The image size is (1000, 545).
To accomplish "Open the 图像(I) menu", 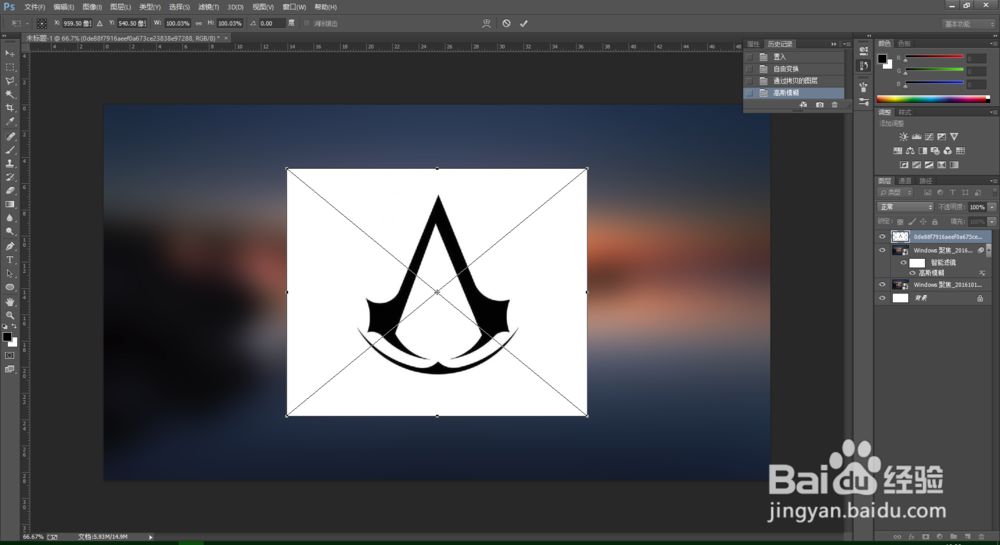I will (x=92, y=7).
